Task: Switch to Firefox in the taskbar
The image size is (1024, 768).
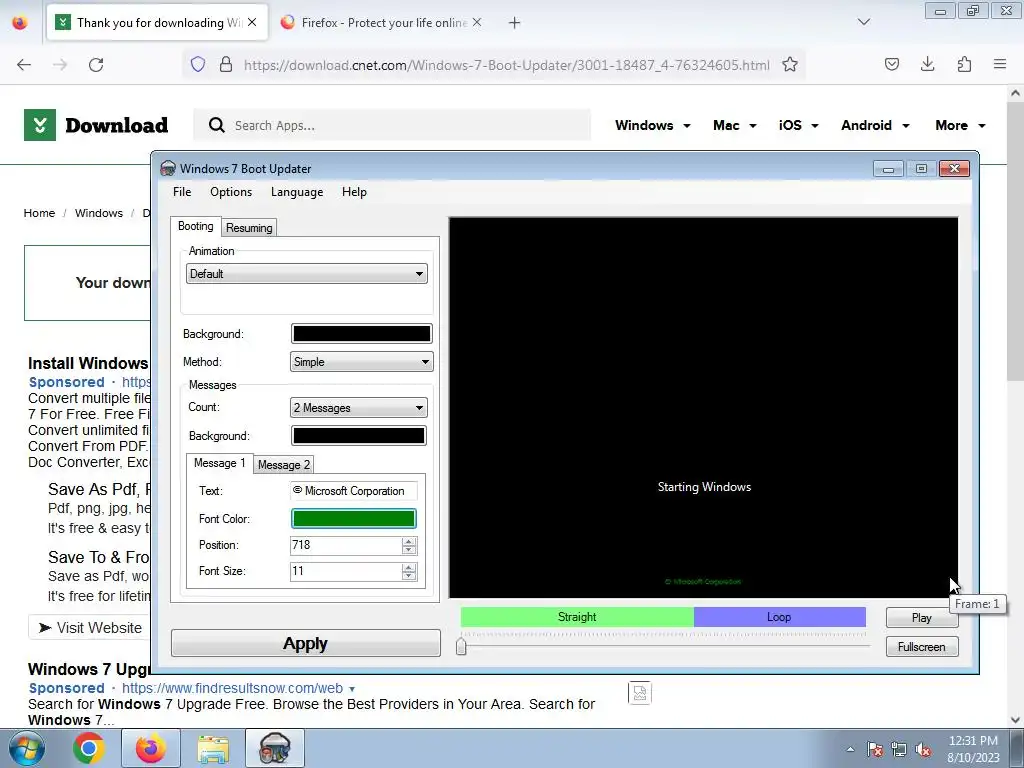Action: 151,748
